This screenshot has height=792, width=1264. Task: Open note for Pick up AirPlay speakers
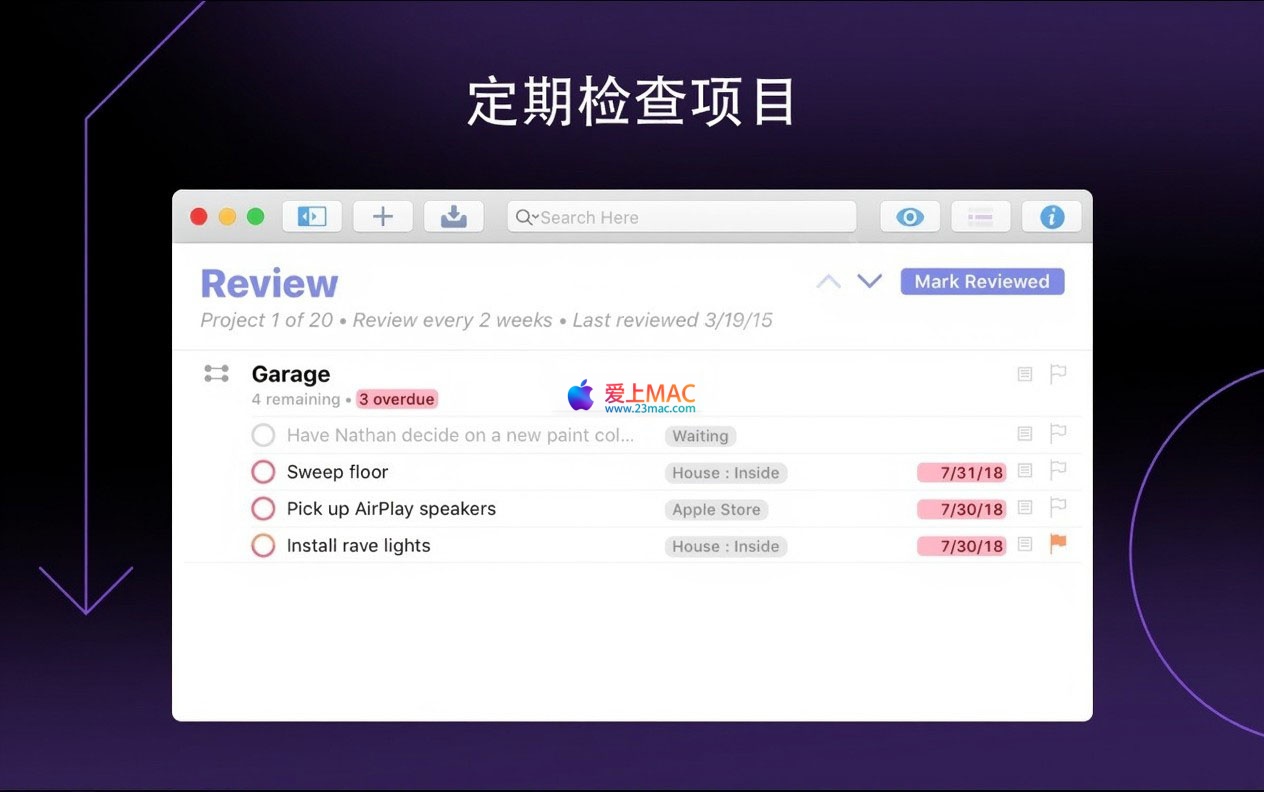tap(1025, 508)
